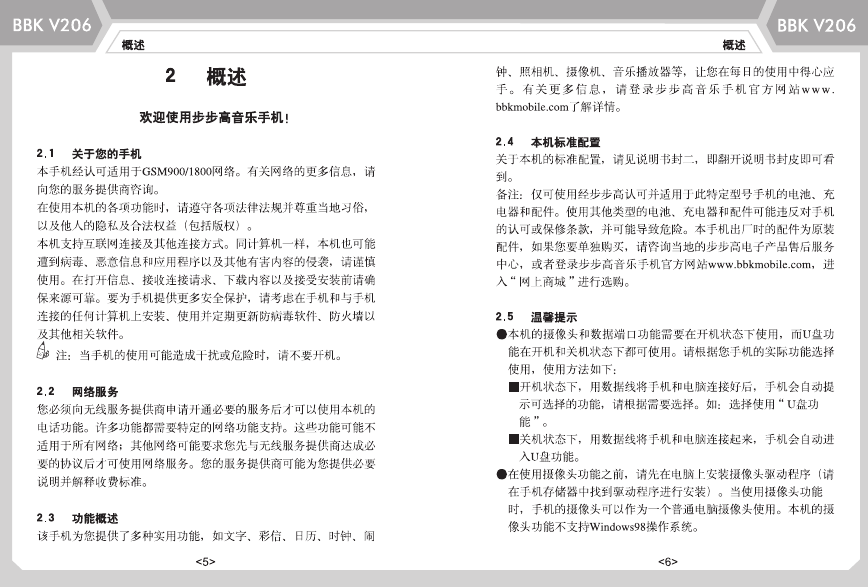868x587 pixels.
Task: Select the quoted text "网上商城"
Action: (542, 282)
